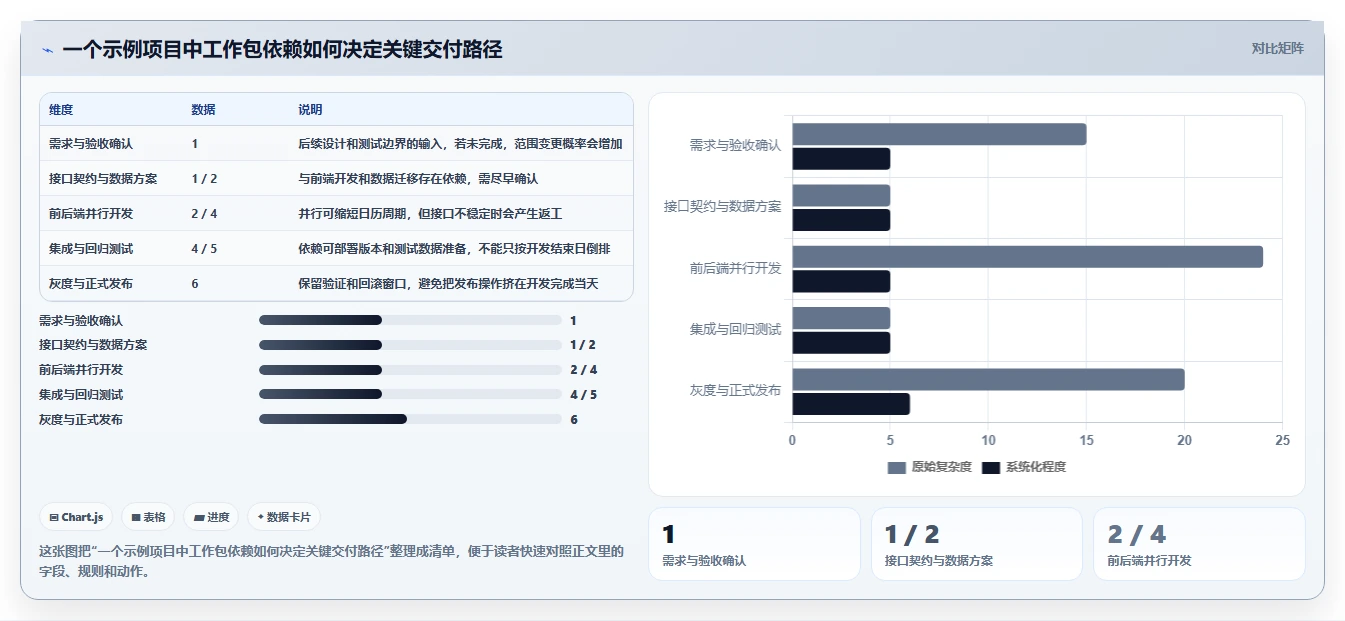Click the table description starting 后续设计和测试边界的输入
The height and width of the screenshot is (621, 1345).
pos(460,144)
